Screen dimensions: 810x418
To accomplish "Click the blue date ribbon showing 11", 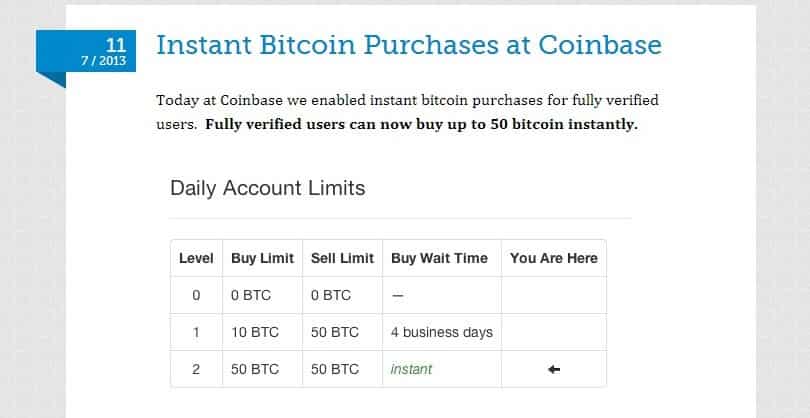I will pyautogui.click(x=86, y=51).
